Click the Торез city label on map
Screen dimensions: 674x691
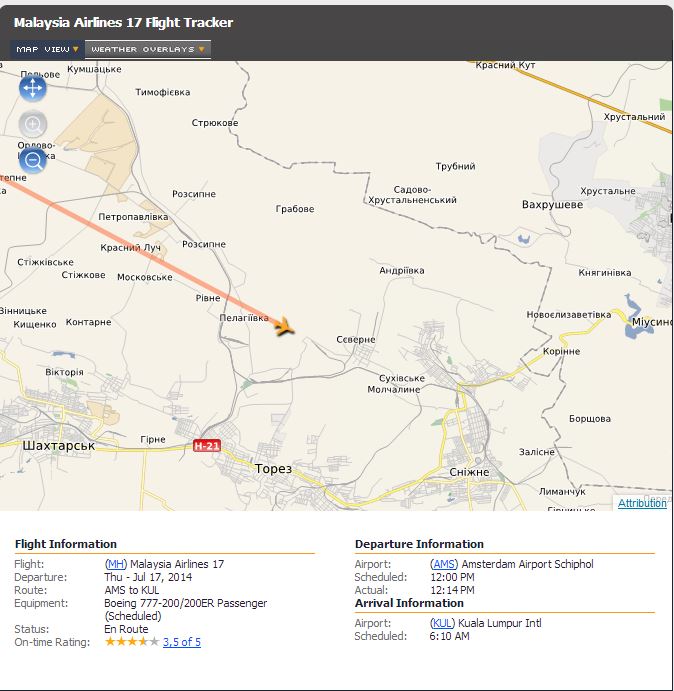[x=273, y=469]
